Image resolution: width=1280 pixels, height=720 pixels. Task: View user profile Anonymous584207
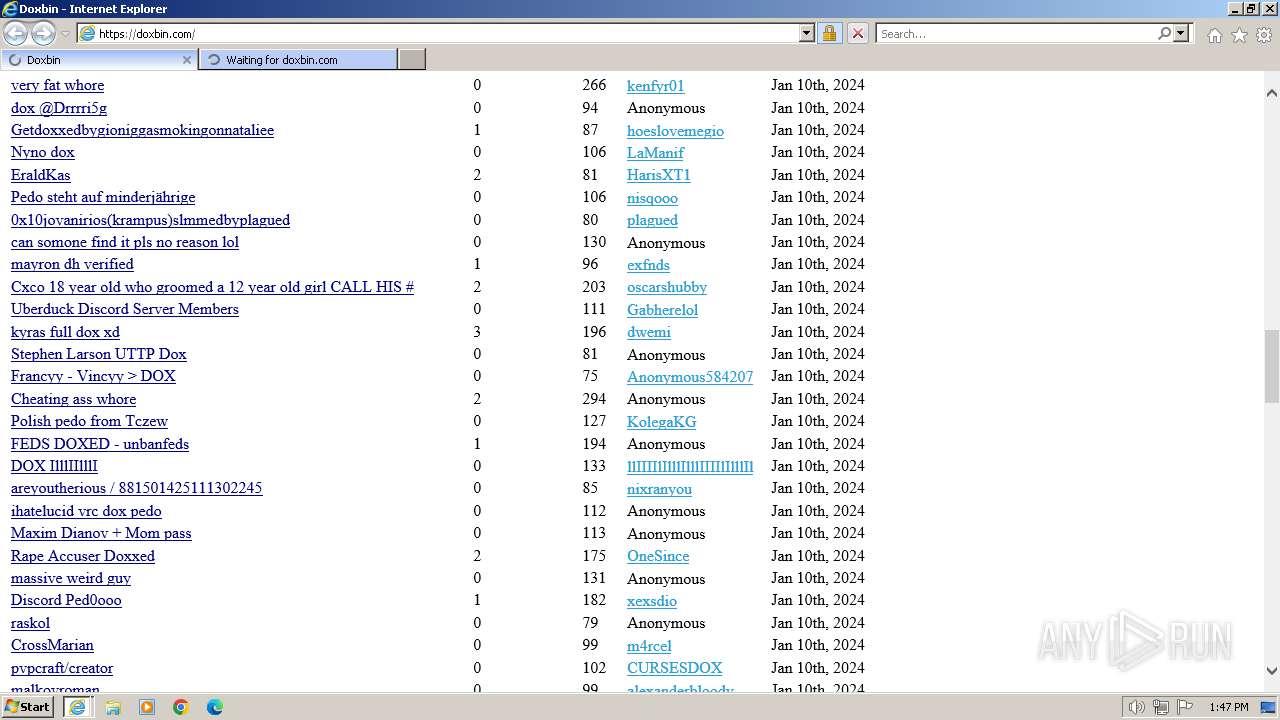coord(690,377)
